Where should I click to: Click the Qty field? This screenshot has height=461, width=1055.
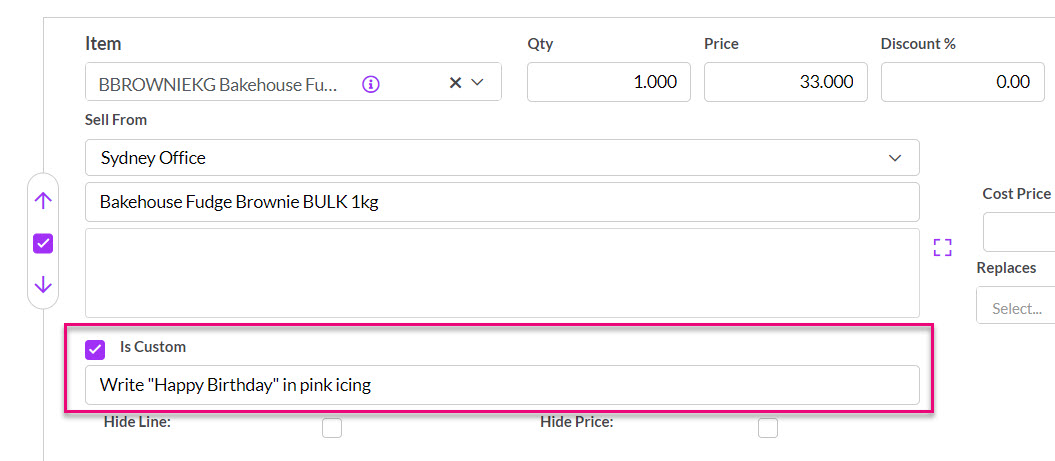[609, 82]
